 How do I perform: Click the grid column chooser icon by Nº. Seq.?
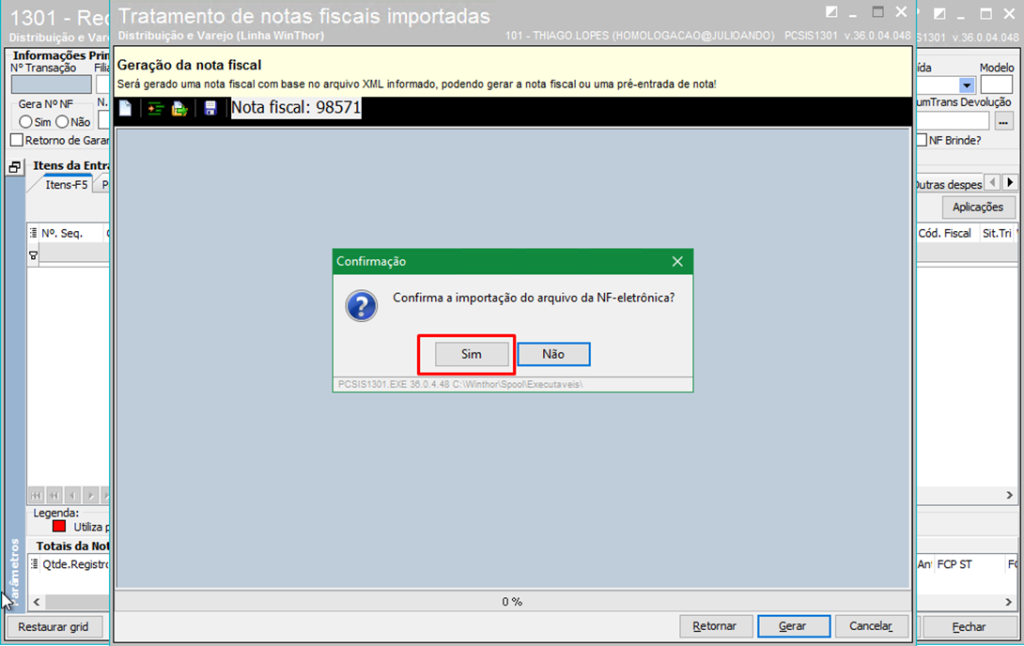pos(33,233)
